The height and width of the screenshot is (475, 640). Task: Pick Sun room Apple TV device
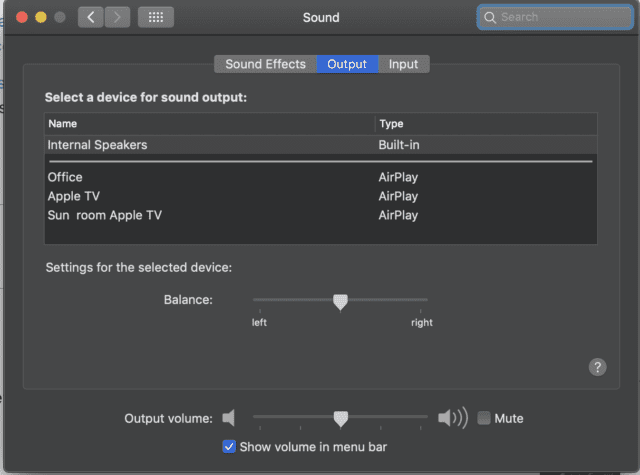pos(105,215)
